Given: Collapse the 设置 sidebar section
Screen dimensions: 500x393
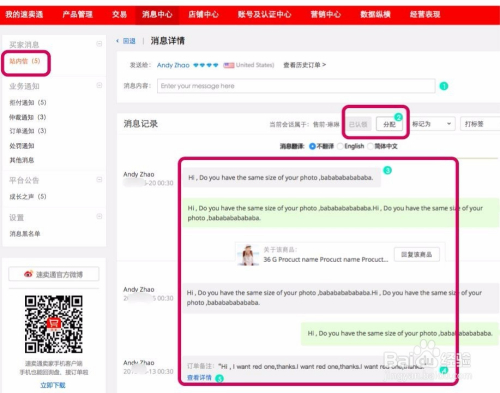Looking at the screenshot, I should 99,216.
